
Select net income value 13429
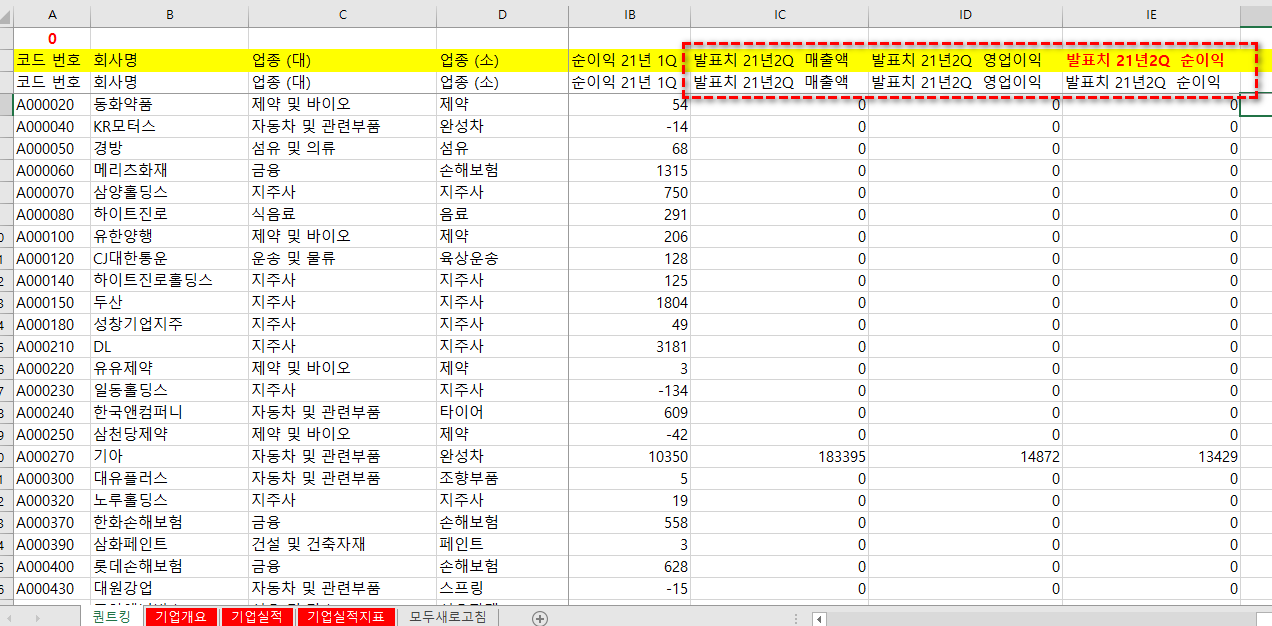pos(1152,456)
